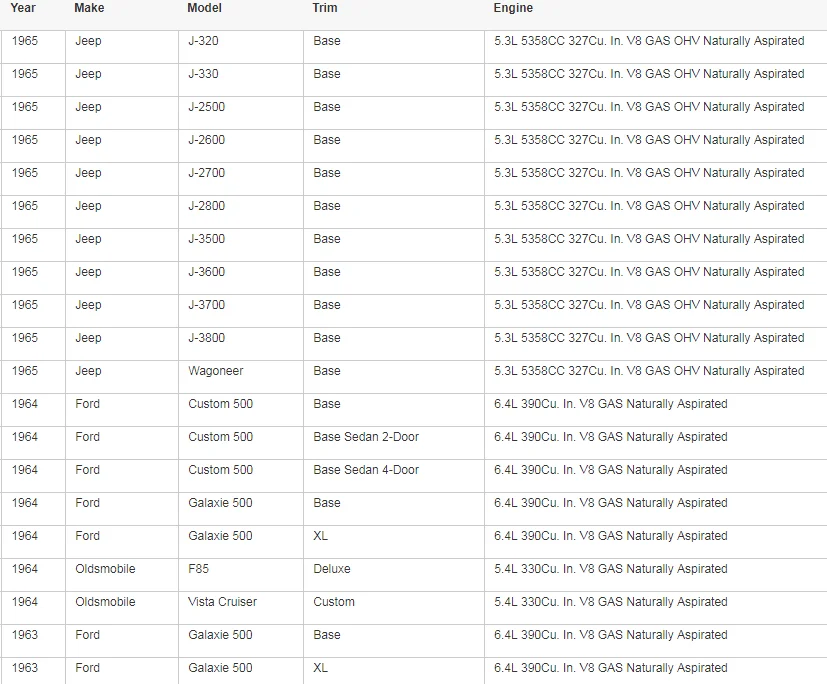Screen dimensions: 827x684
Task: Click the Base Sedan 2-Door trim cell
Action: (x=366, y=437)
